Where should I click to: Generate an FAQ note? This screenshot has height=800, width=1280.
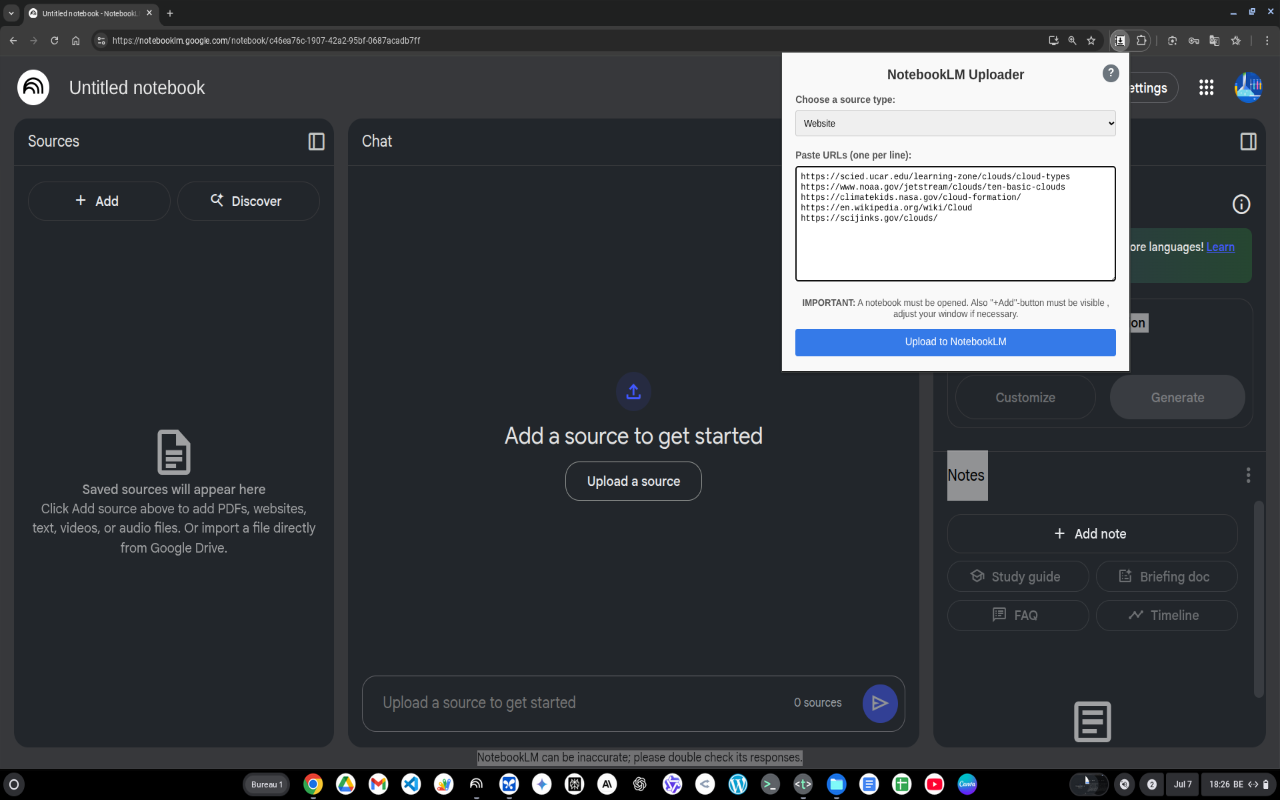[1017, 615]
